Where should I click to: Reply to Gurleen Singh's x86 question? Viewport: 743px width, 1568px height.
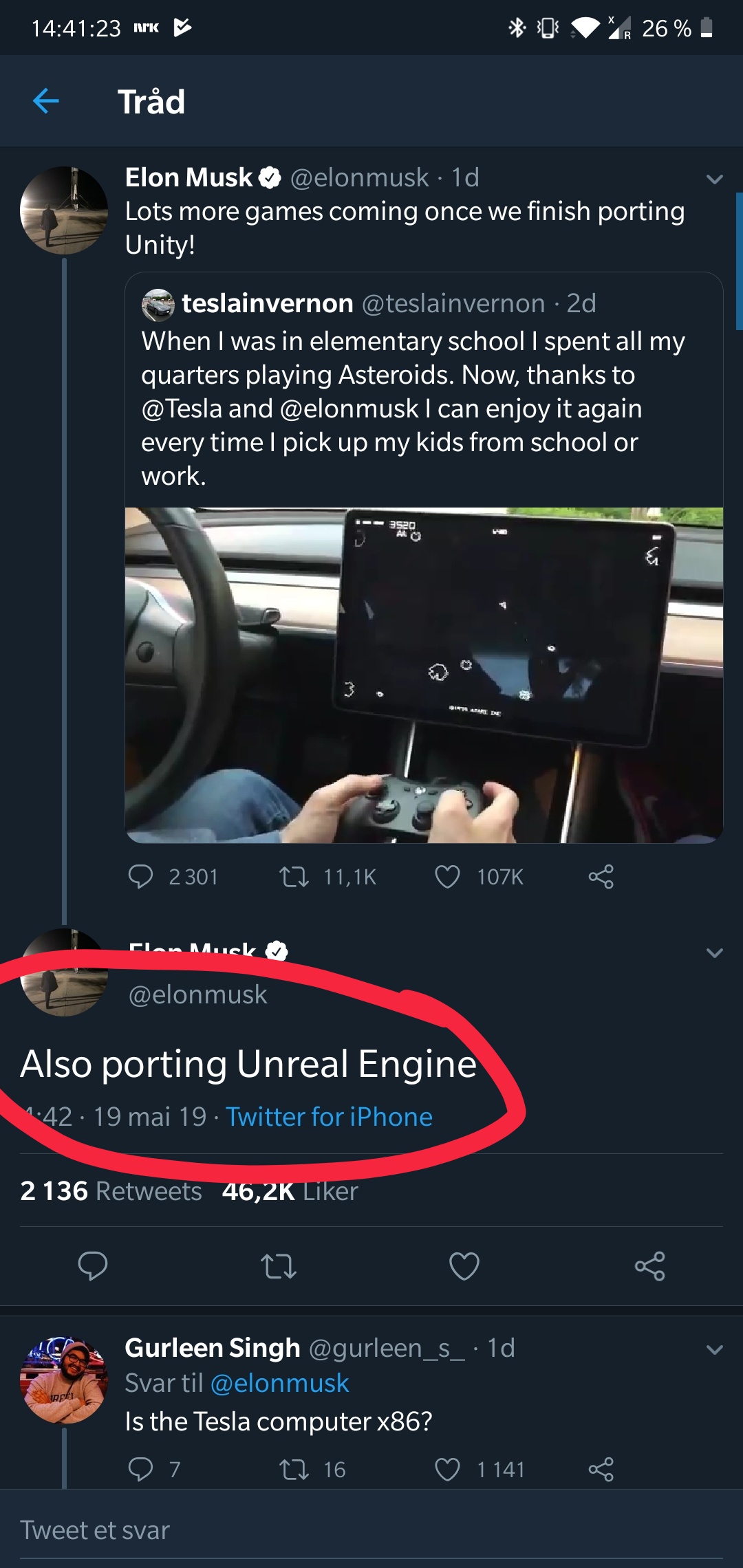pyautogui.click(x=141, y=1470)
